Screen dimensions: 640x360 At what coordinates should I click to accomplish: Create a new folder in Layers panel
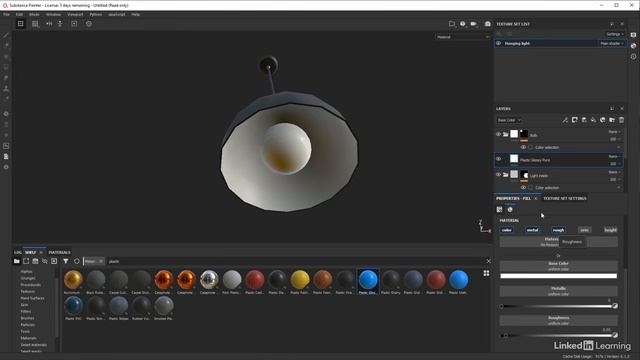point(612,120)
